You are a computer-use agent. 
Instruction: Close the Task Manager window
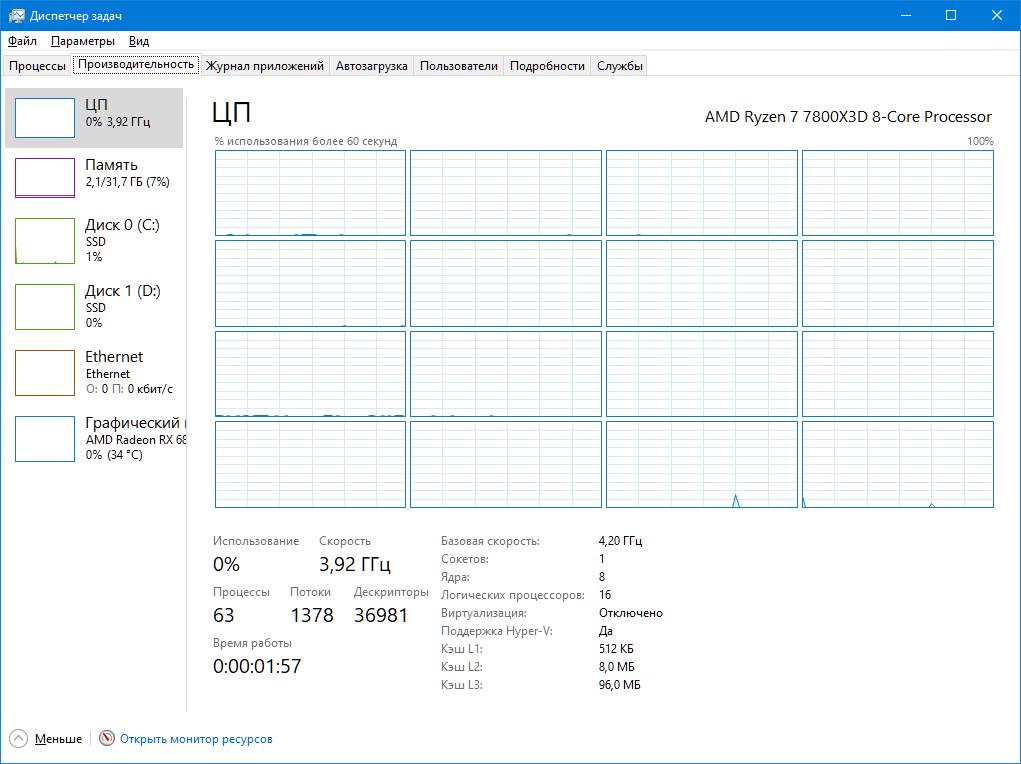997,16
